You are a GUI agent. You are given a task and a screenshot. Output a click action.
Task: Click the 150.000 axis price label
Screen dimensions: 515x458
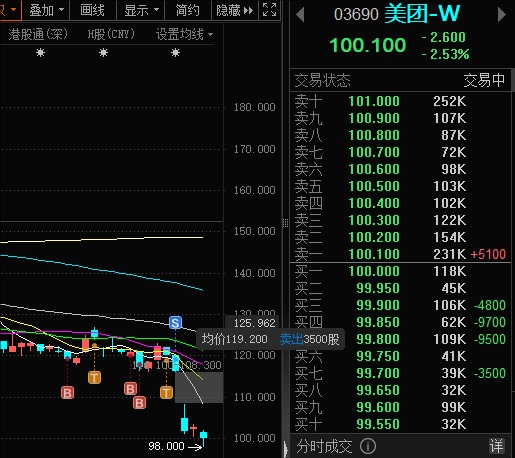point(254,231)
